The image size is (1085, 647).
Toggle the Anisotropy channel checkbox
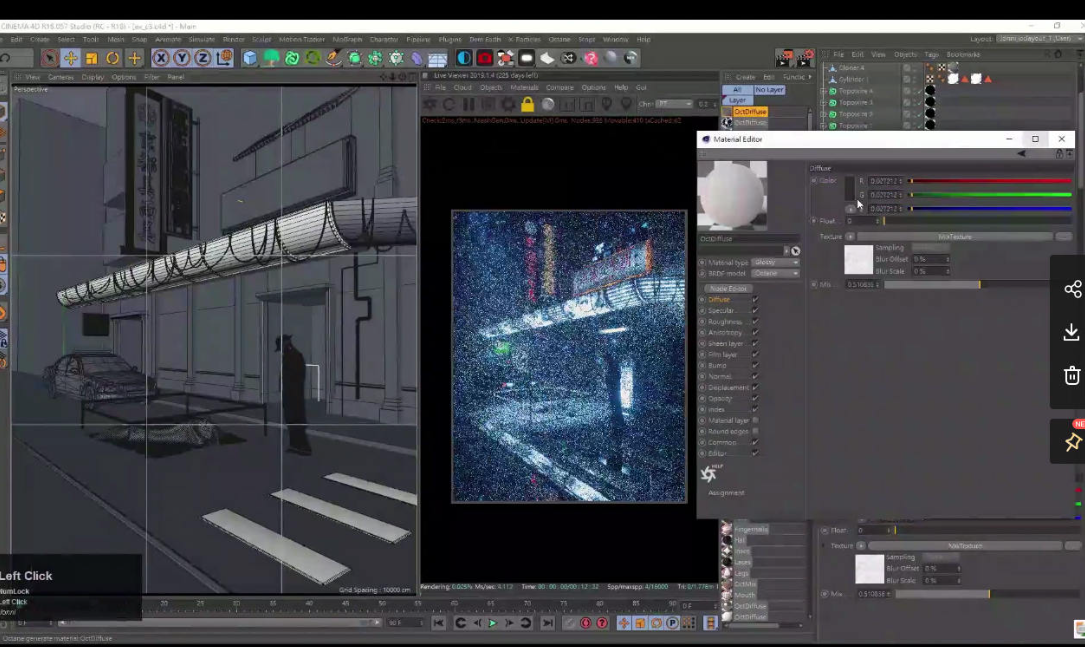pyautogui.click(x=755, y=333)
